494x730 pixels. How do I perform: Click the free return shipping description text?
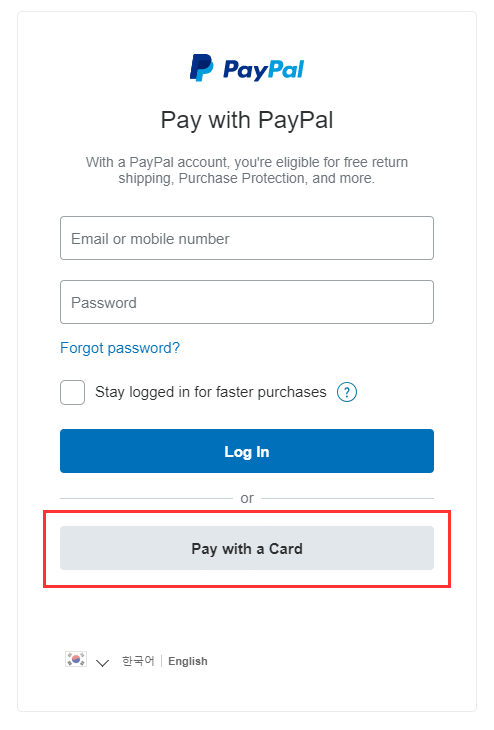point(247,170)
